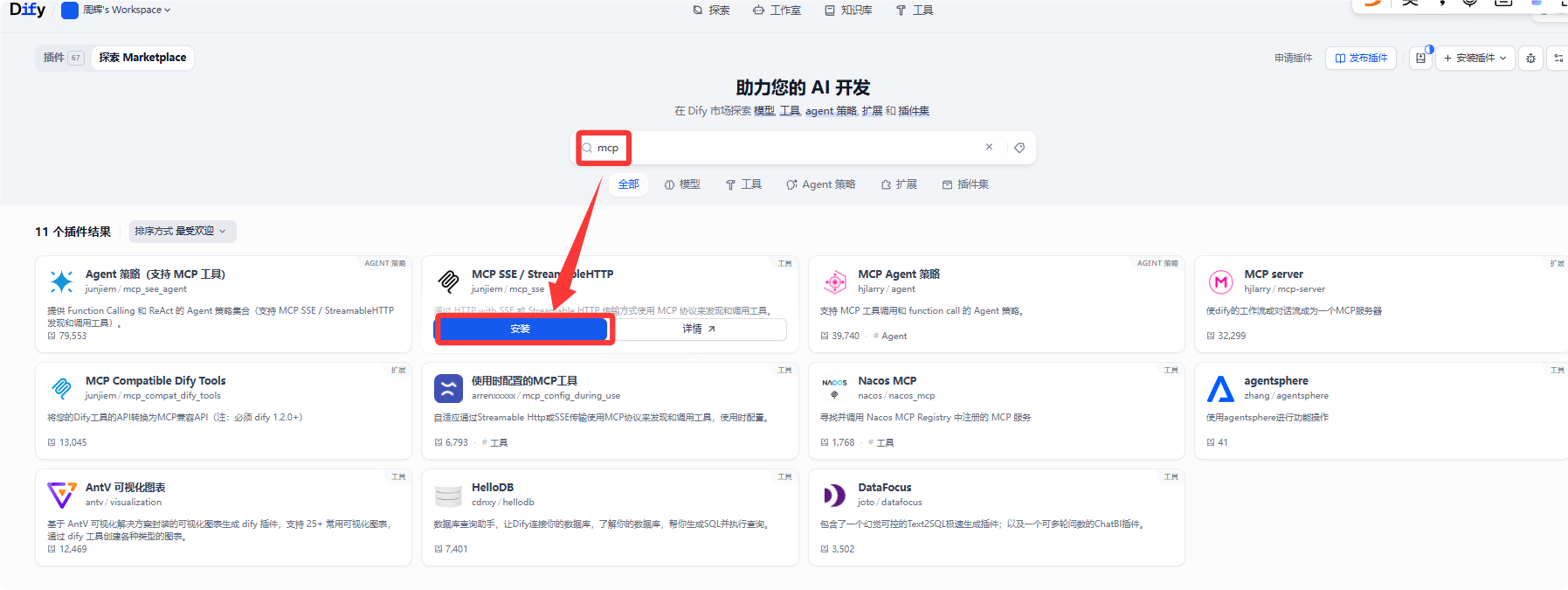The image size is (1568, 590).
Task: Click the # 工具 tag on Nacos MCP card
Action: [881, 442]
